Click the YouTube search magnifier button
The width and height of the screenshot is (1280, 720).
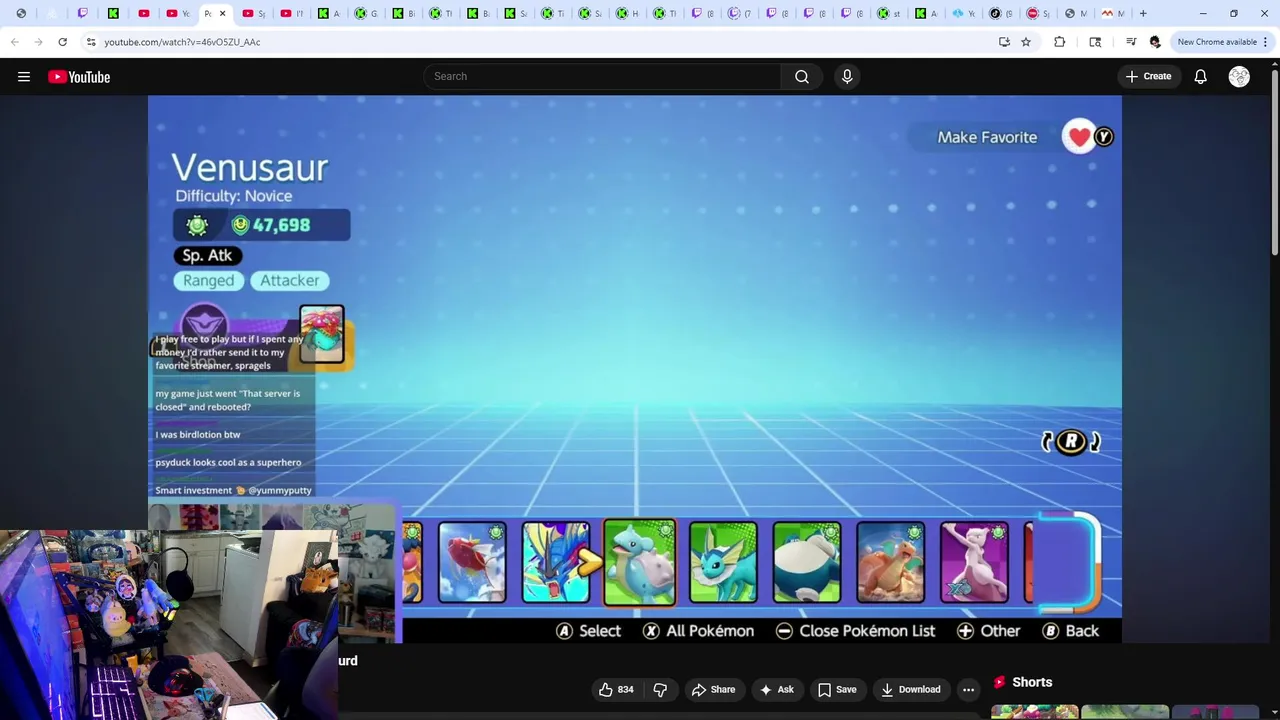(x=802, y=77)
